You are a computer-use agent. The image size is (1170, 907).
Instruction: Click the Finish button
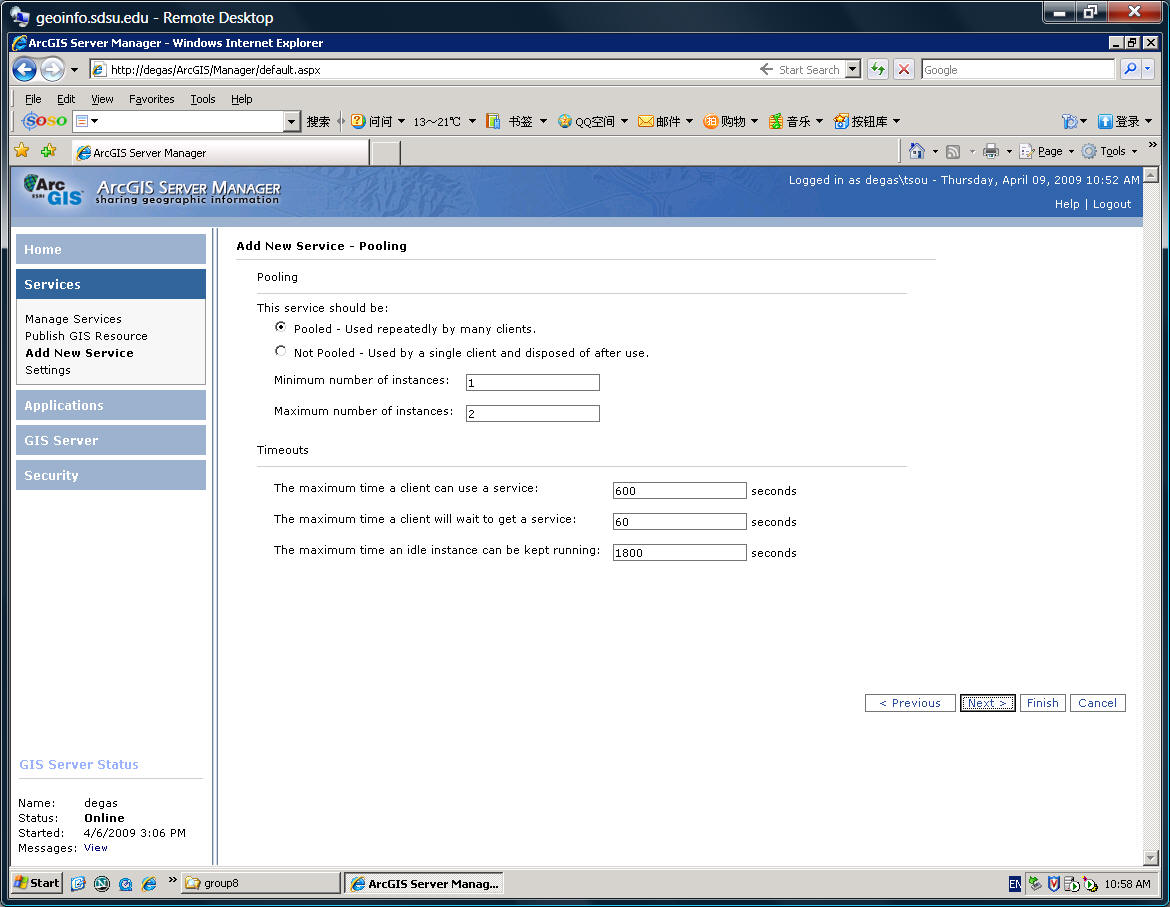tap(1042, 703)
